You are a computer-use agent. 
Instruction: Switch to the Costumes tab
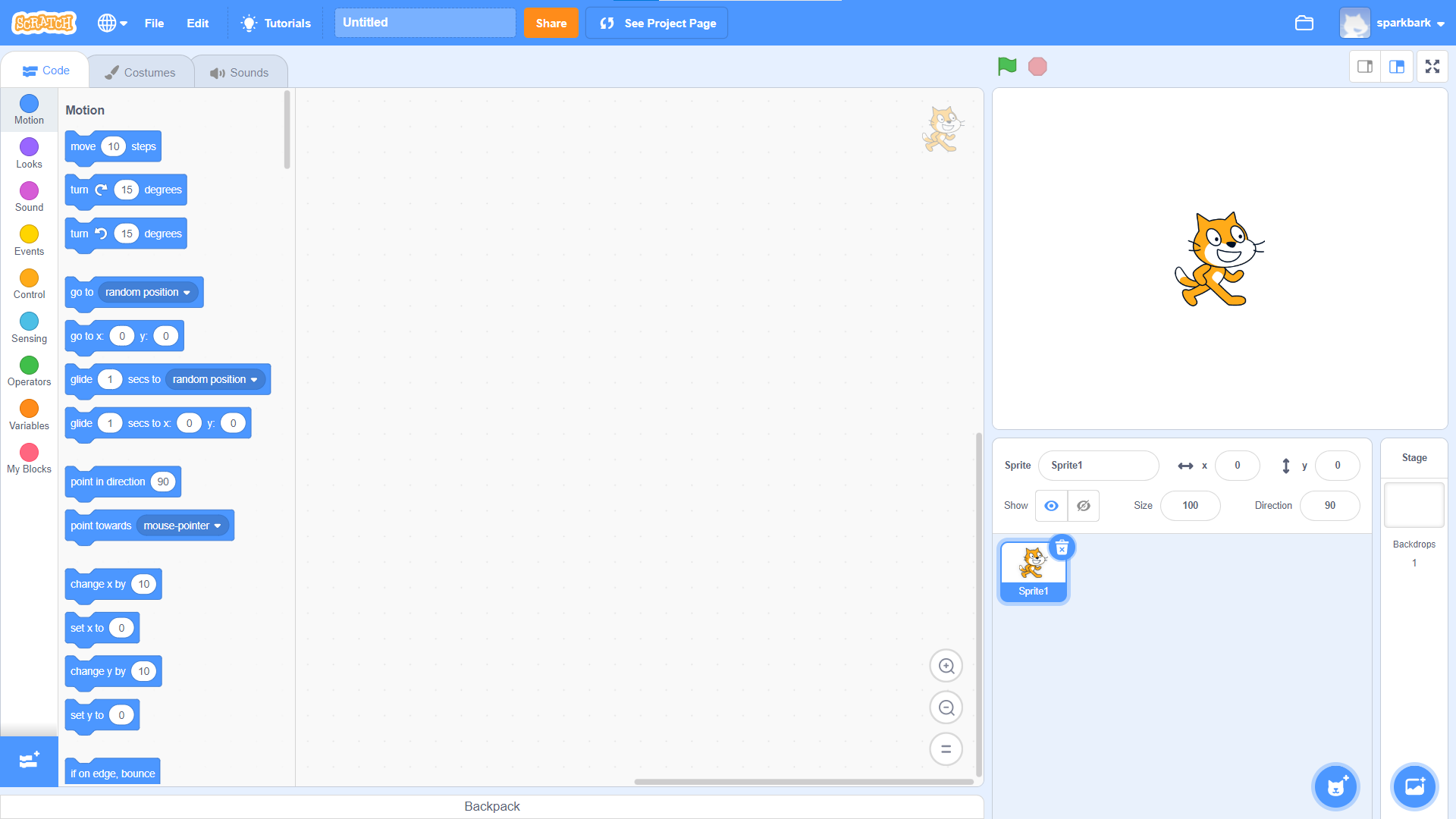coord(140,73)
